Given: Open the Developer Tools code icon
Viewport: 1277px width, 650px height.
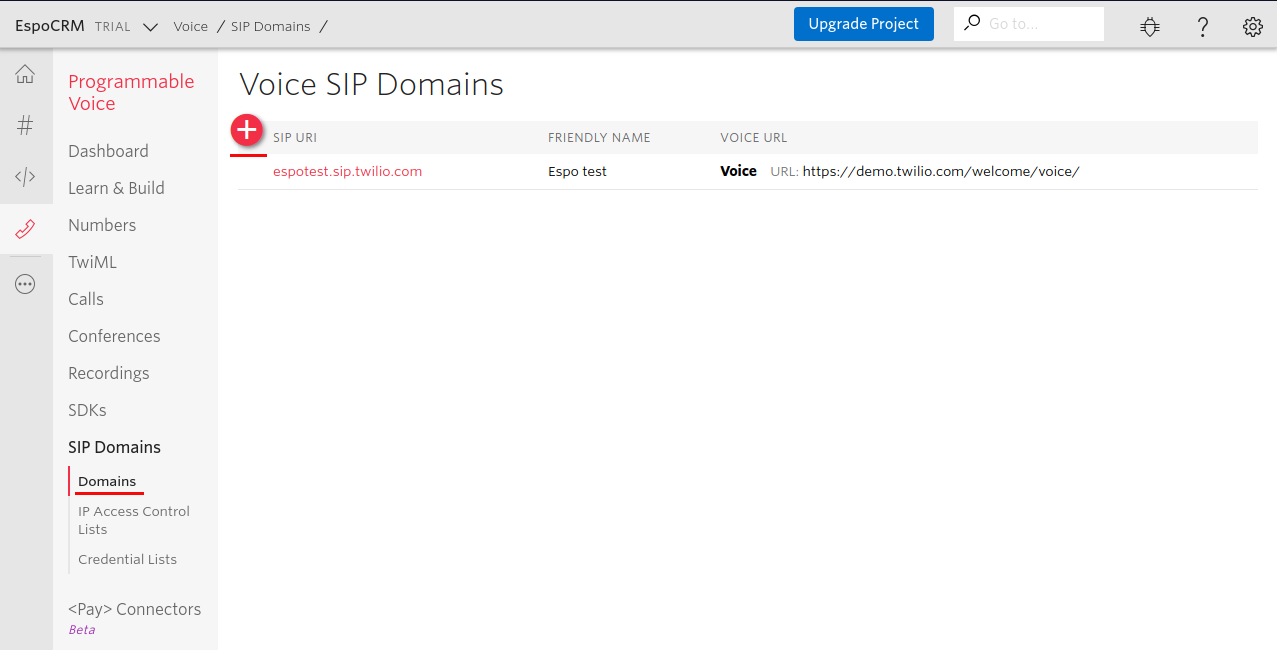Looking at the screenshot, I should pos(24,177).
